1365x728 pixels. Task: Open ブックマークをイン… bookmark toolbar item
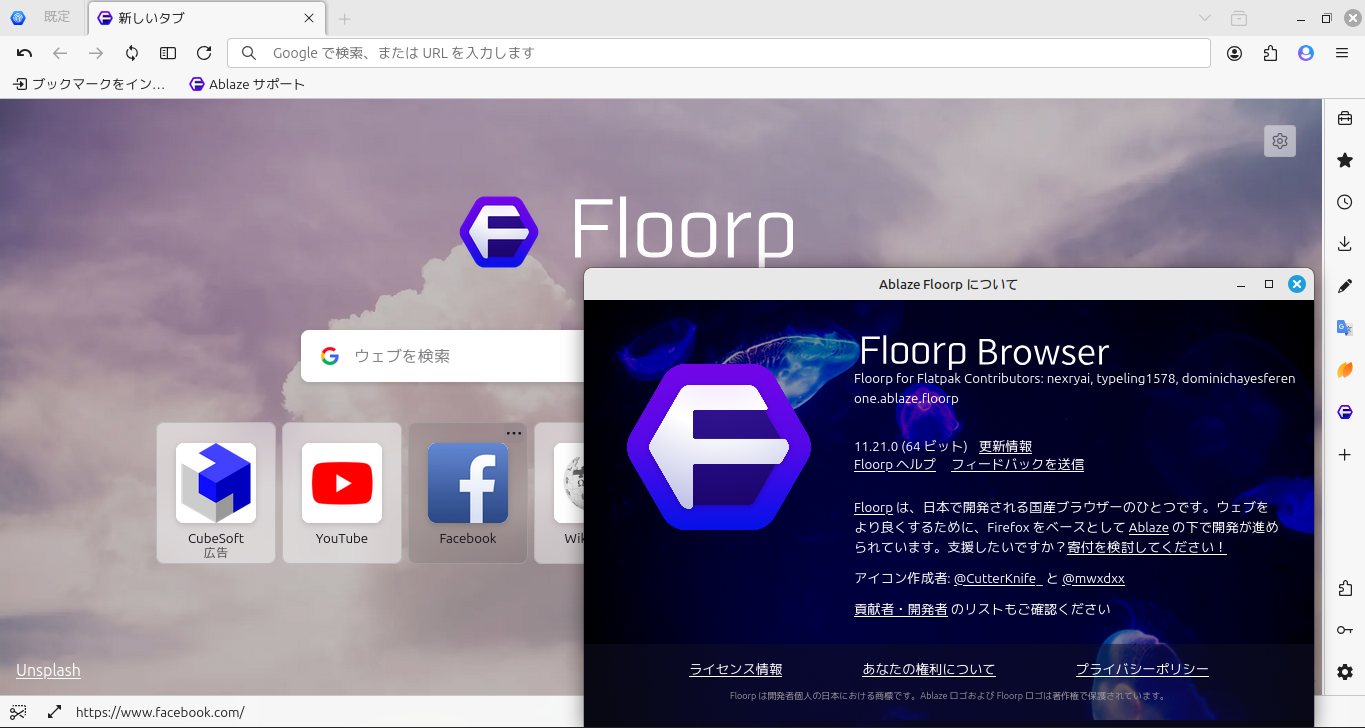click(x=89, y=84)
